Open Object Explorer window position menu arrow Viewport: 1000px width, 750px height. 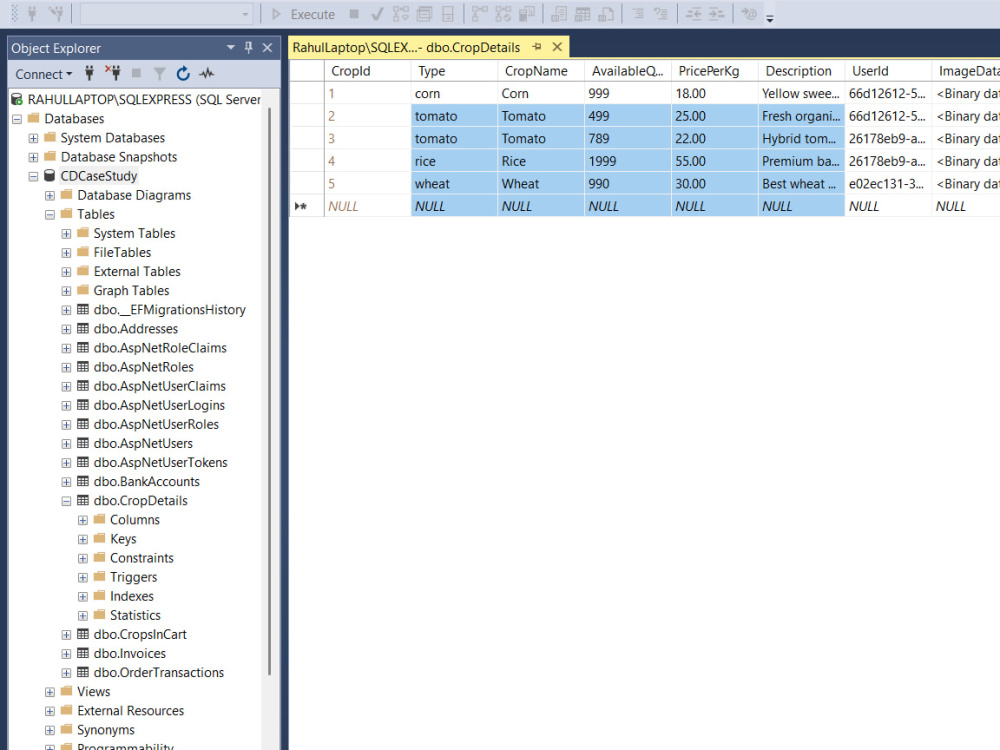(230, 48)
